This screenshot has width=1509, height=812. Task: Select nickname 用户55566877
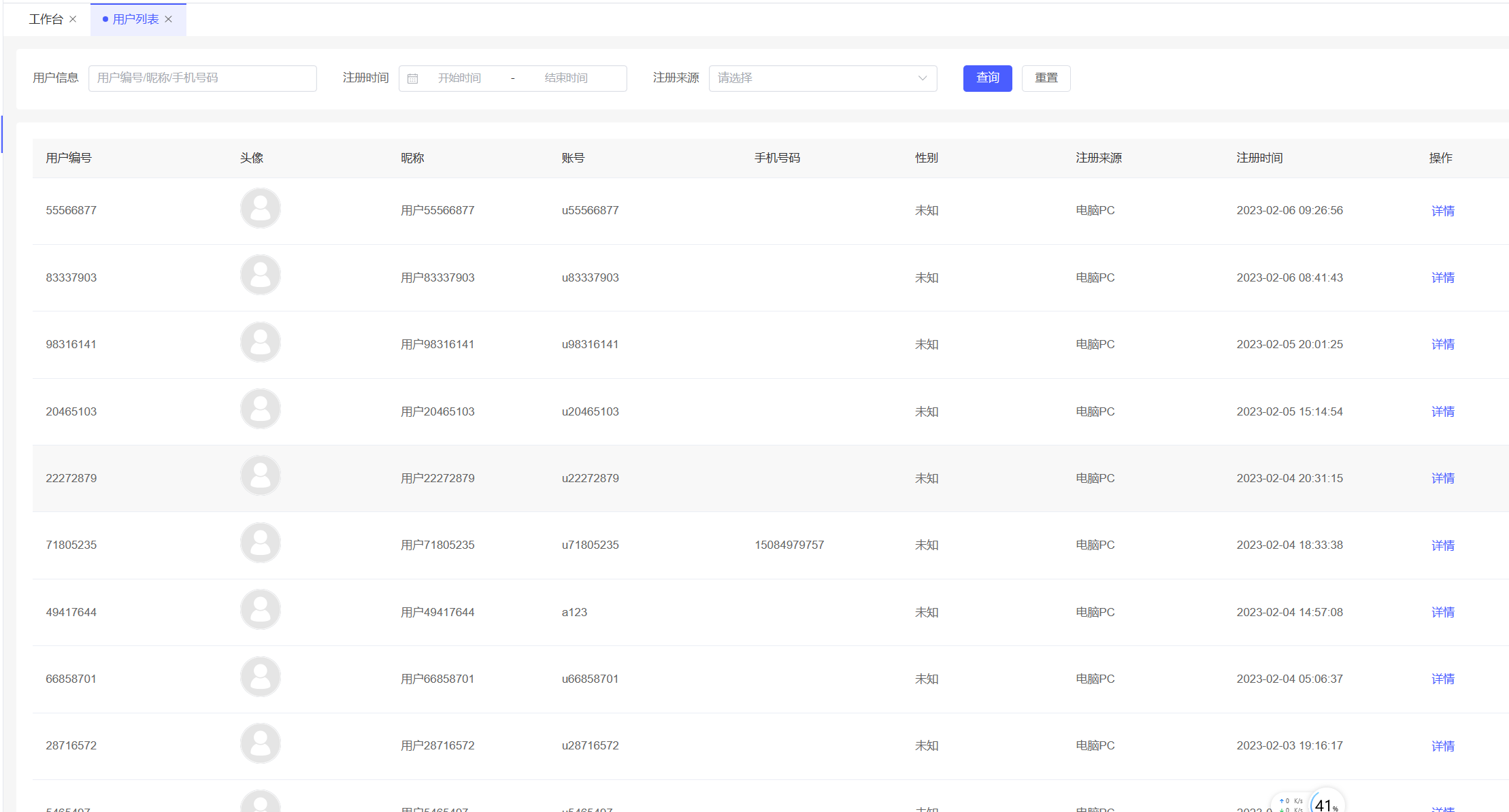point(437,210)
